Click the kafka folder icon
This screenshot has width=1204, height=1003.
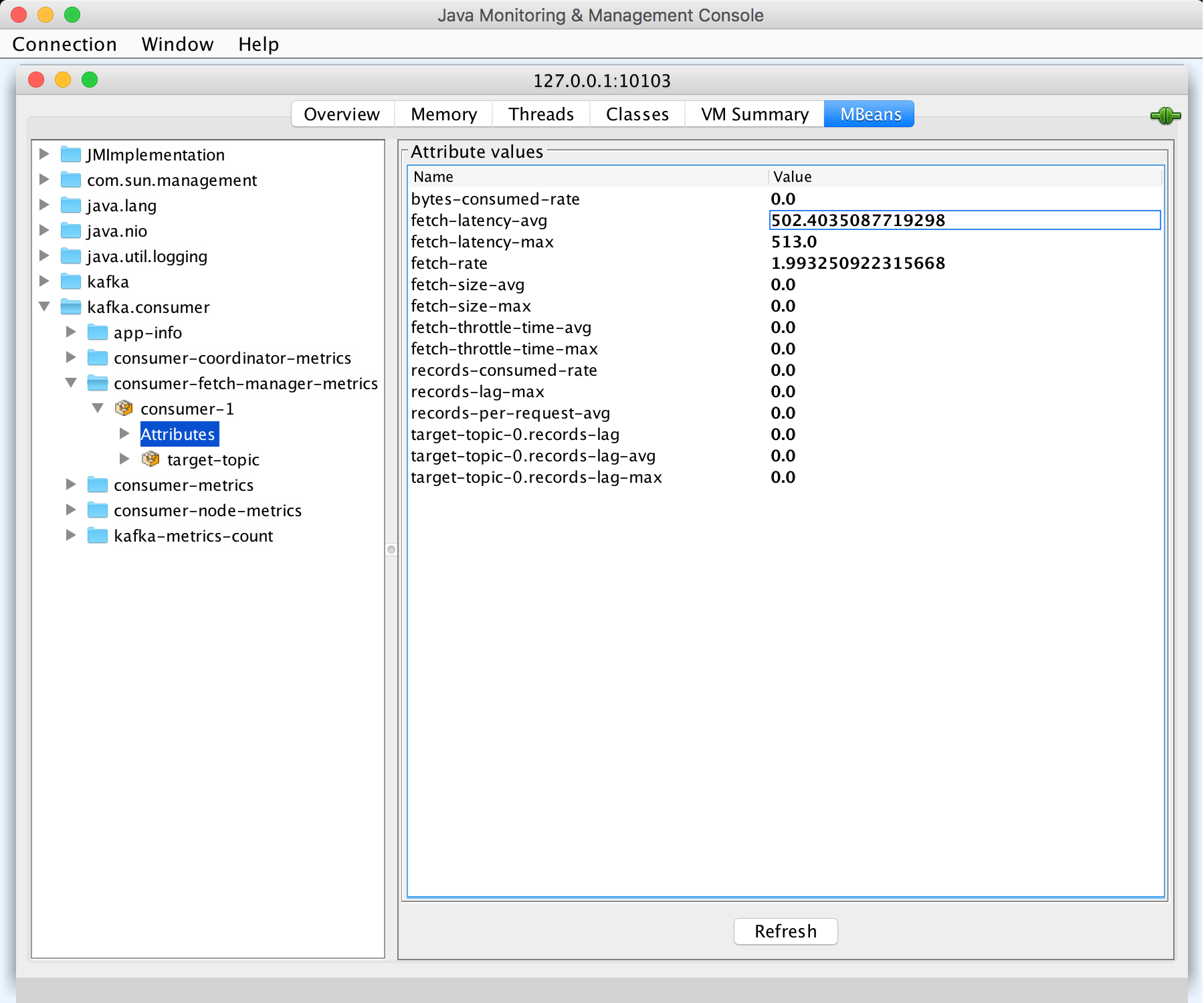point(71,282)
